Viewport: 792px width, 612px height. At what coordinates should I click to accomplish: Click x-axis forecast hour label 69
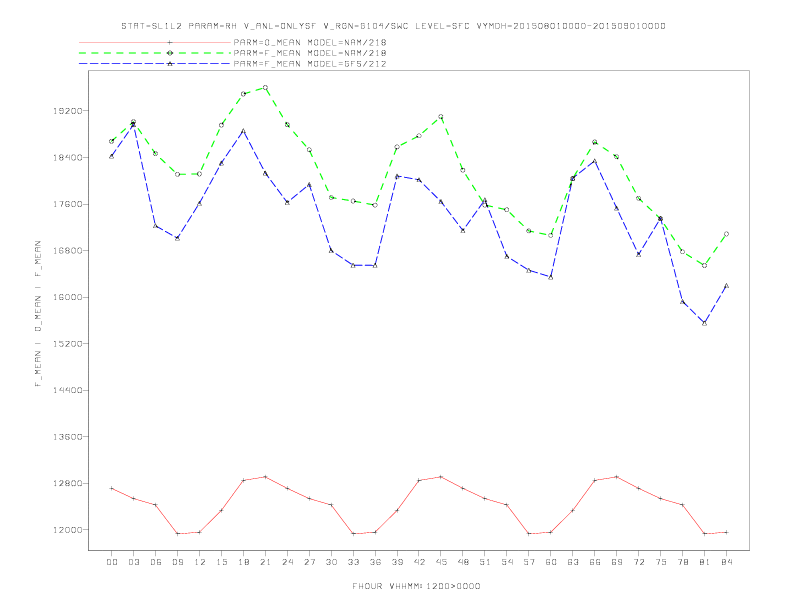tap(617, 562)
